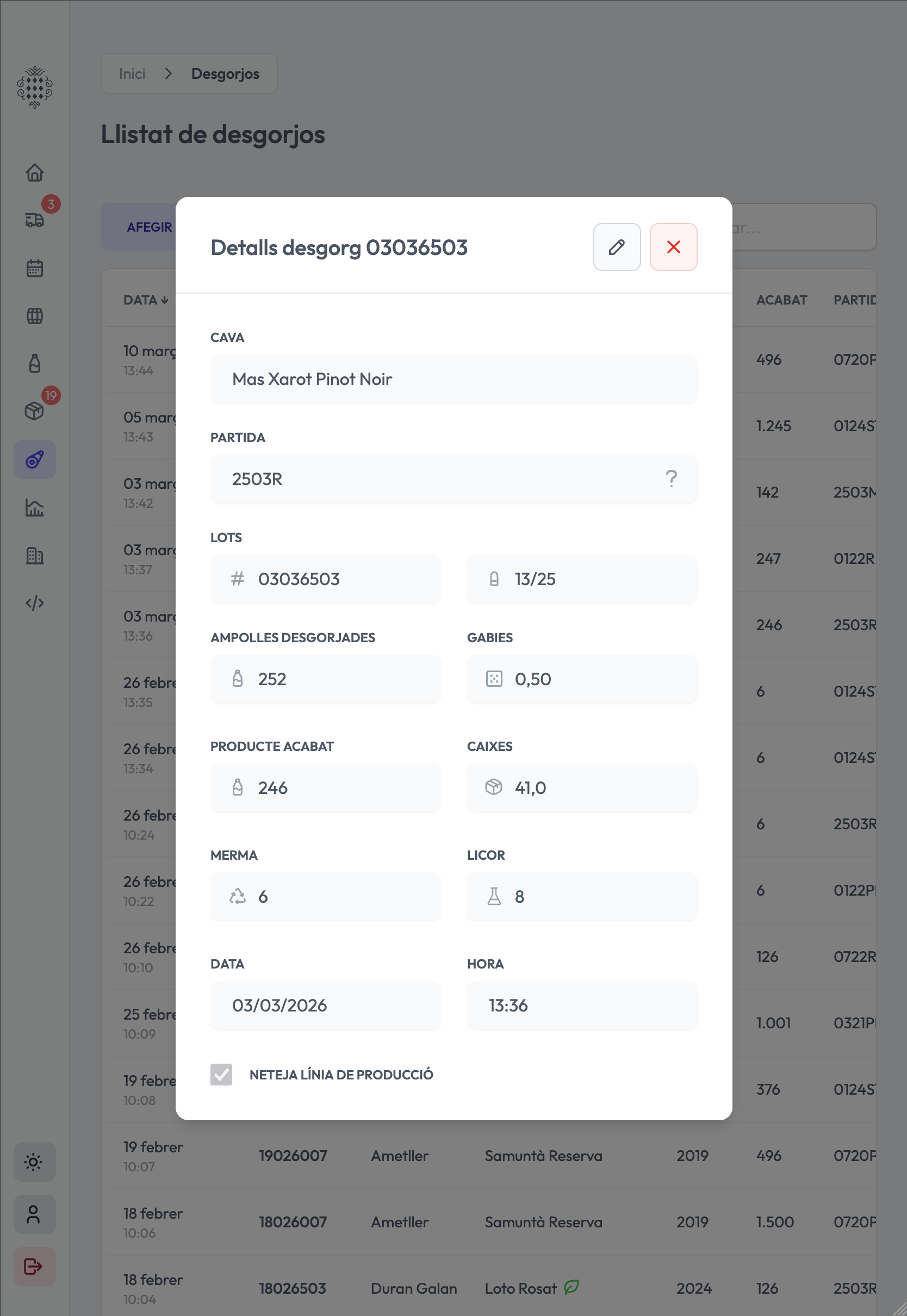The image size is (907, 1316).
Task: Click the Desgorjos breadcrumb item
Action: coord(225,74)
